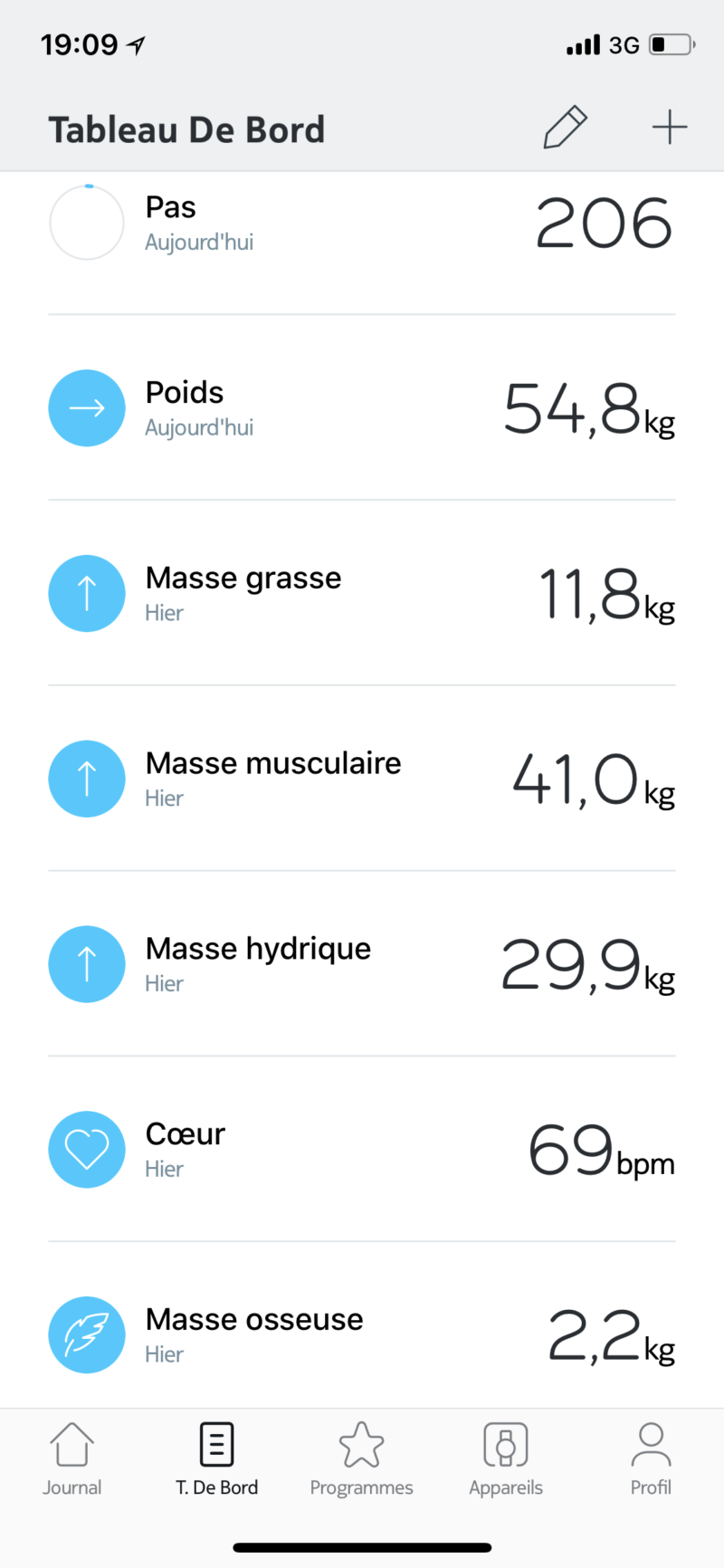Select the T. De Bord tab
This screenshot has width=724, height=1568.
pyautogui.click(x=217, y=1458)
